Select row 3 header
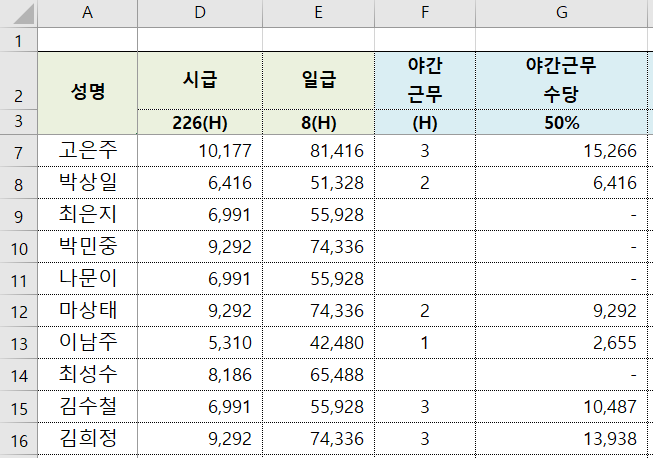653x458 pixels. pos(19,122)
